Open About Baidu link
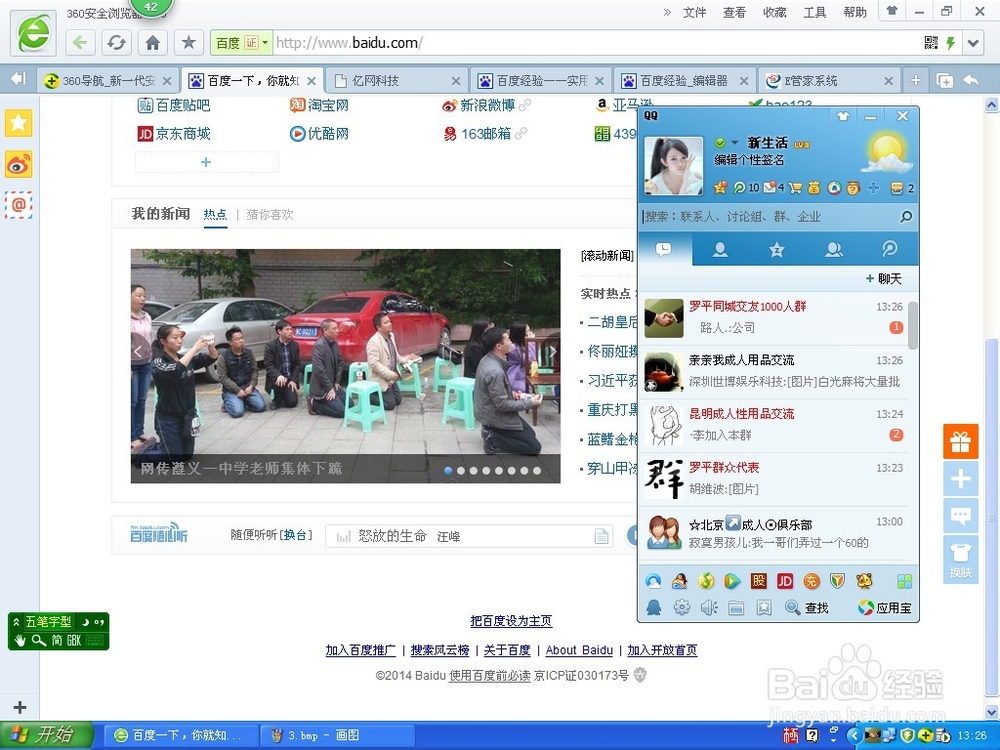 [579, 650]
